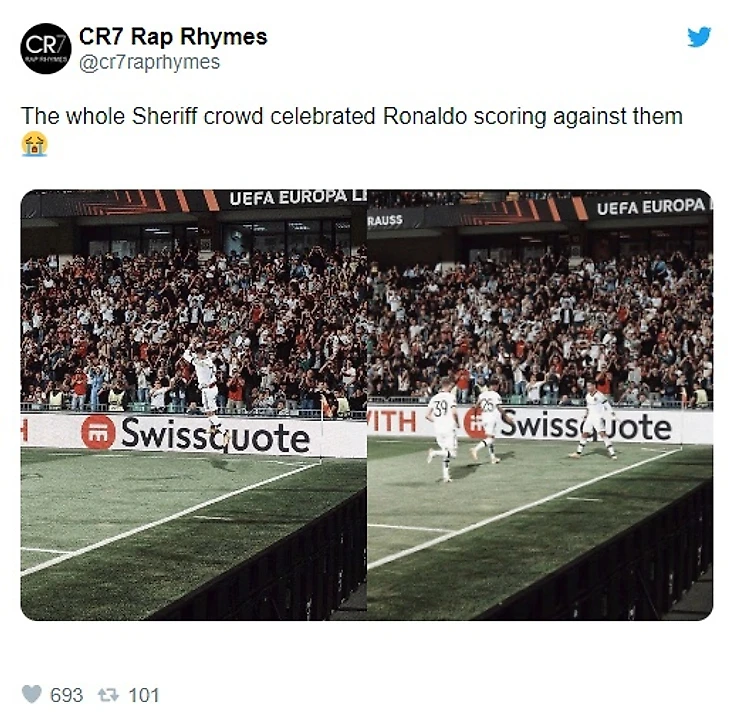Open the left photo of jumping celebration
This screenshot has height=714, width=730.
[x=194, y=404]
